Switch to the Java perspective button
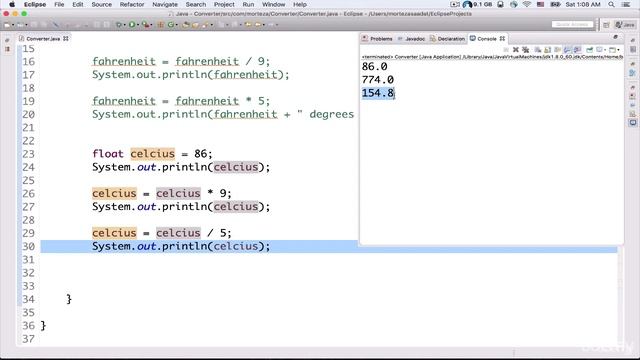This screenshot has width=640, height=360. [625, 25]
